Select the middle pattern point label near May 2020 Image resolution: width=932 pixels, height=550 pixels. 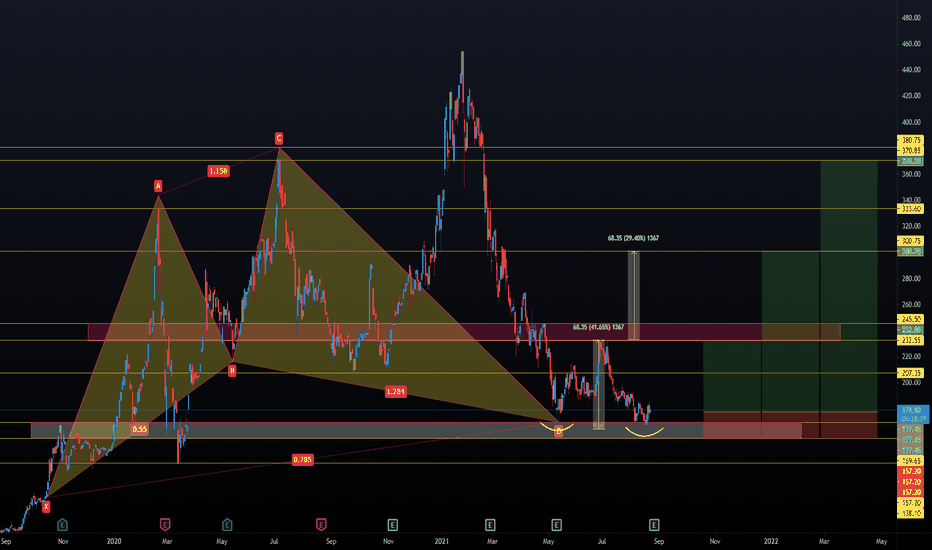click(232, 370)
